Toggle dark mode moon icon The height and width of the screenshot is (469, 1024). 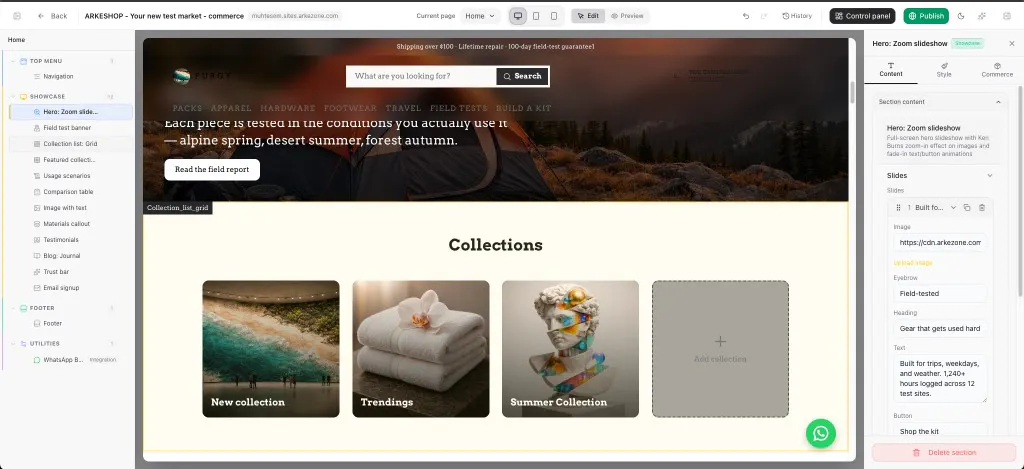tap(961, 16)
